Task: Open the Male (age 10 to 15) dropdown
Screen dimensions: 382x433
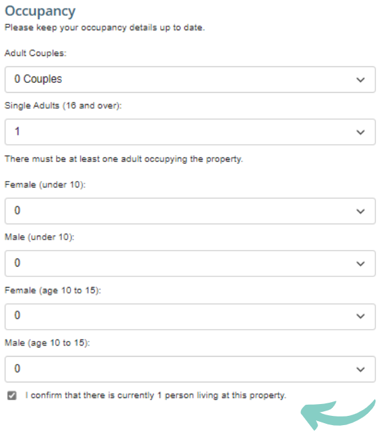Action: [190, 369]
